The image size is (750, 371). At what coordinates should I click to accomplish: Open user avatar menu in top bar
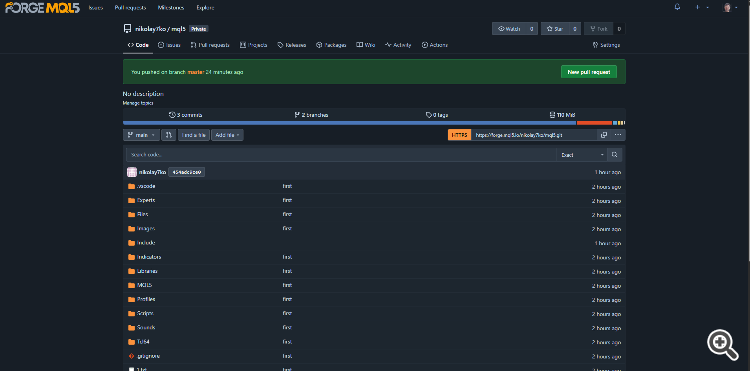point(729,7)
